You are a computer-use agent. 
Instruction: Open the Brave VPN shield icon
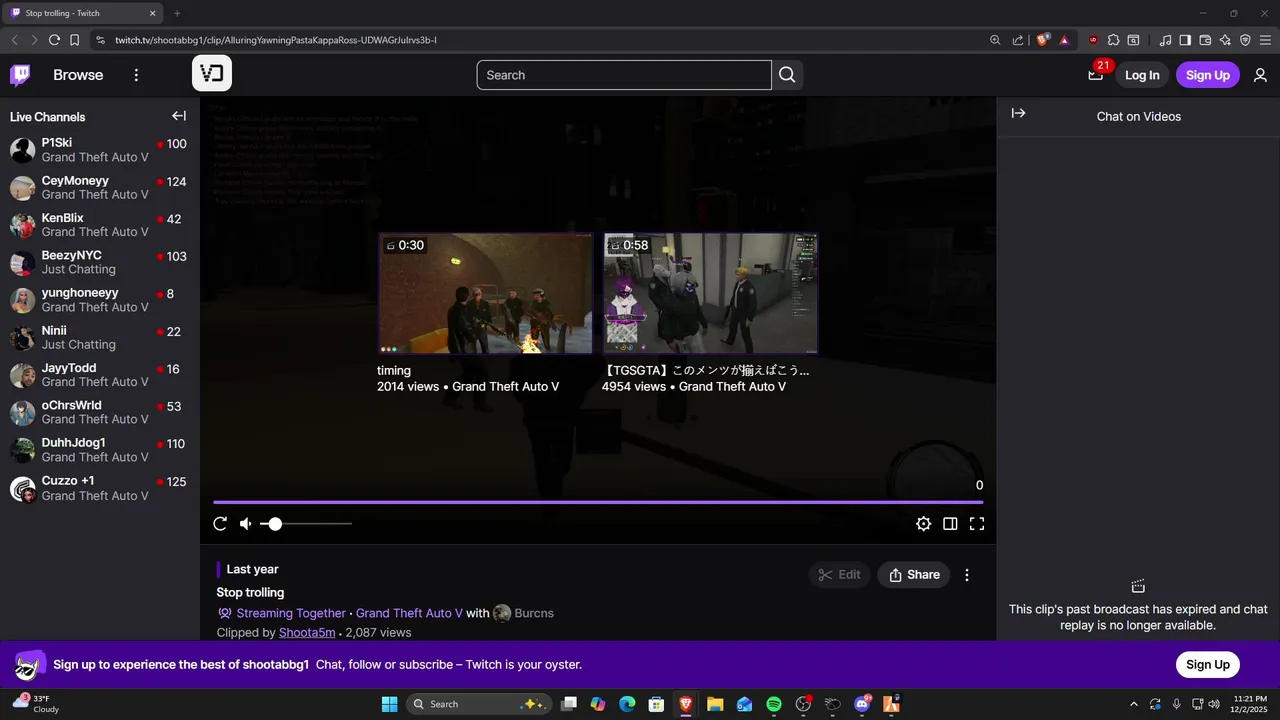pyautogui.click(x=1245, y=40)
